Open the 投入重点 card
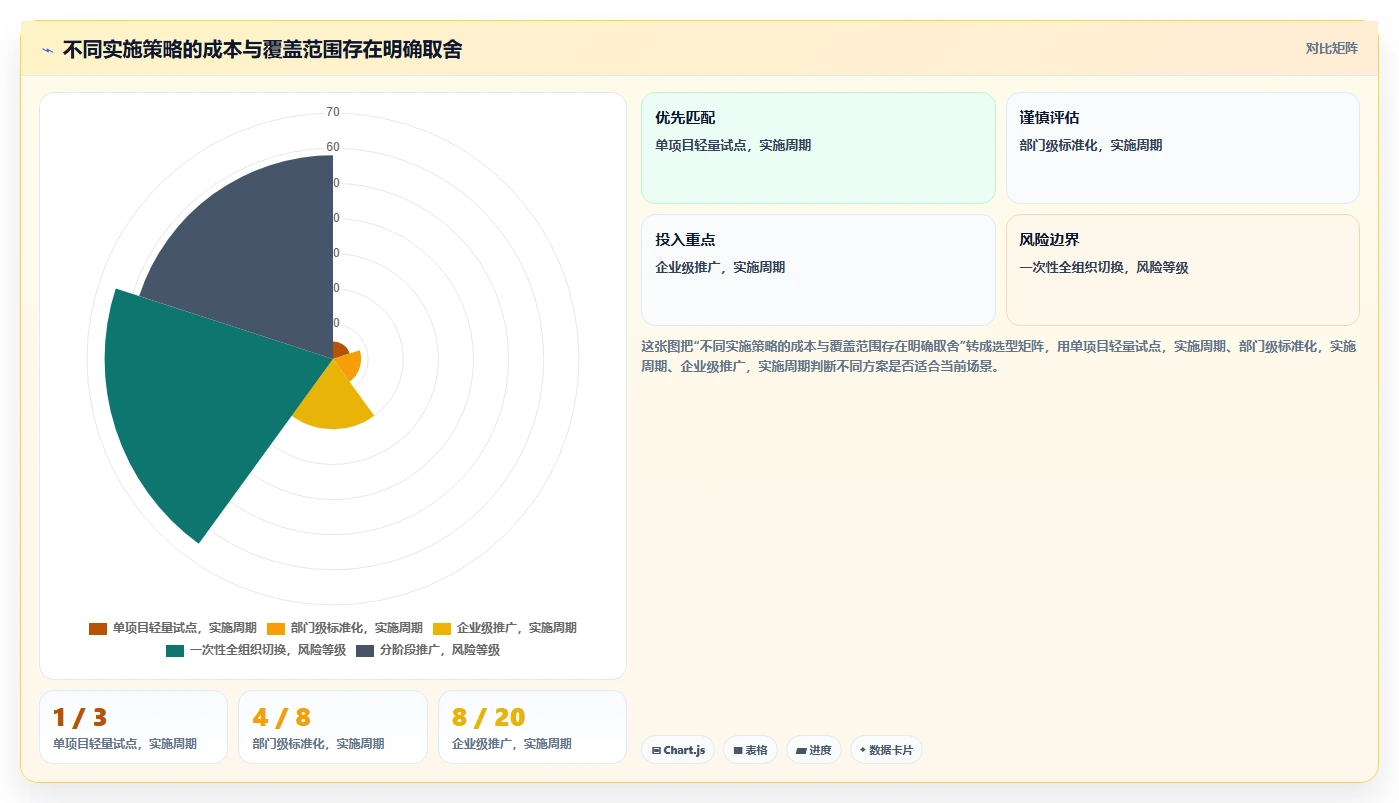Image resolution: width=1399 pixels, height=803 pixels. (818, 270)
